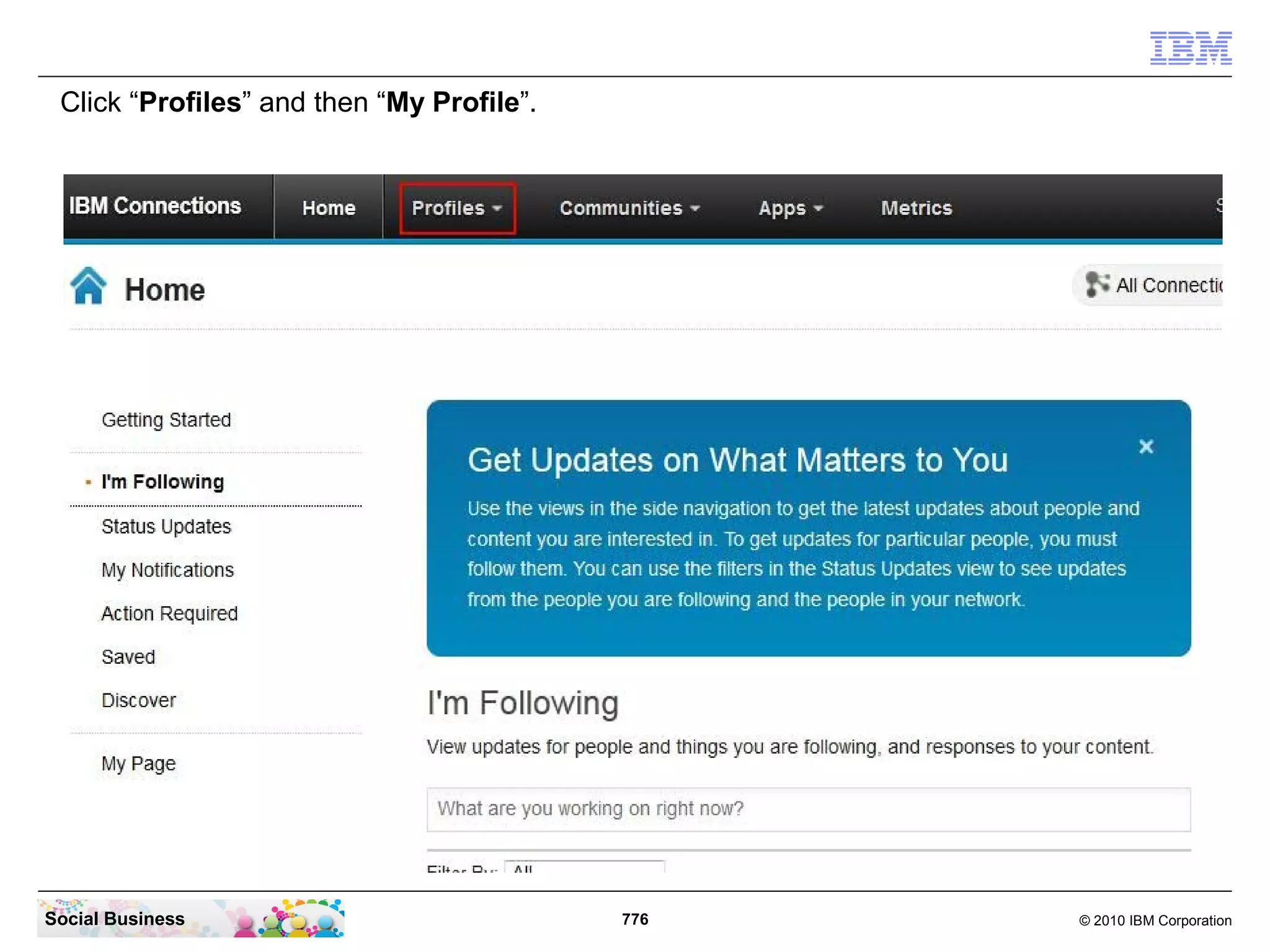The image size is (1270, 952).
Task: Open the All Connections search scope icon
Action: pyautogui.click(x=1098, y=284)
